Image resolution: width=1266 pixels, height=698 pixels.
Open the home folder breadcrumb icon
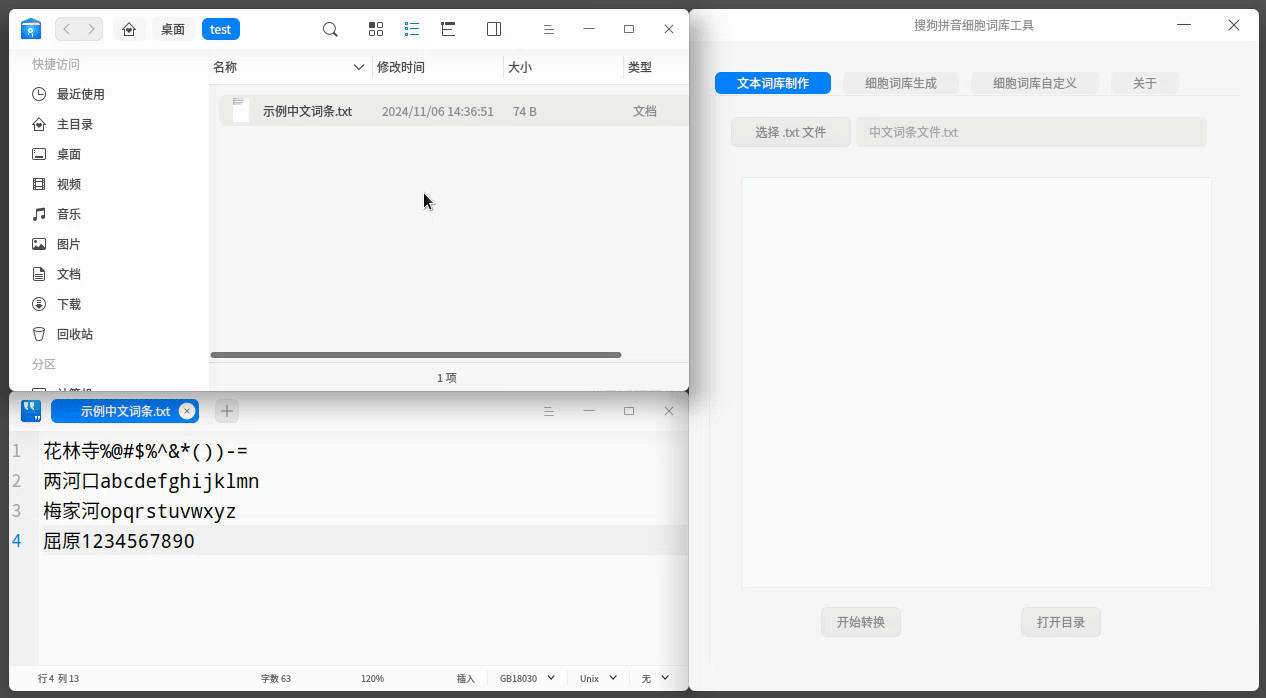point(129,29)
